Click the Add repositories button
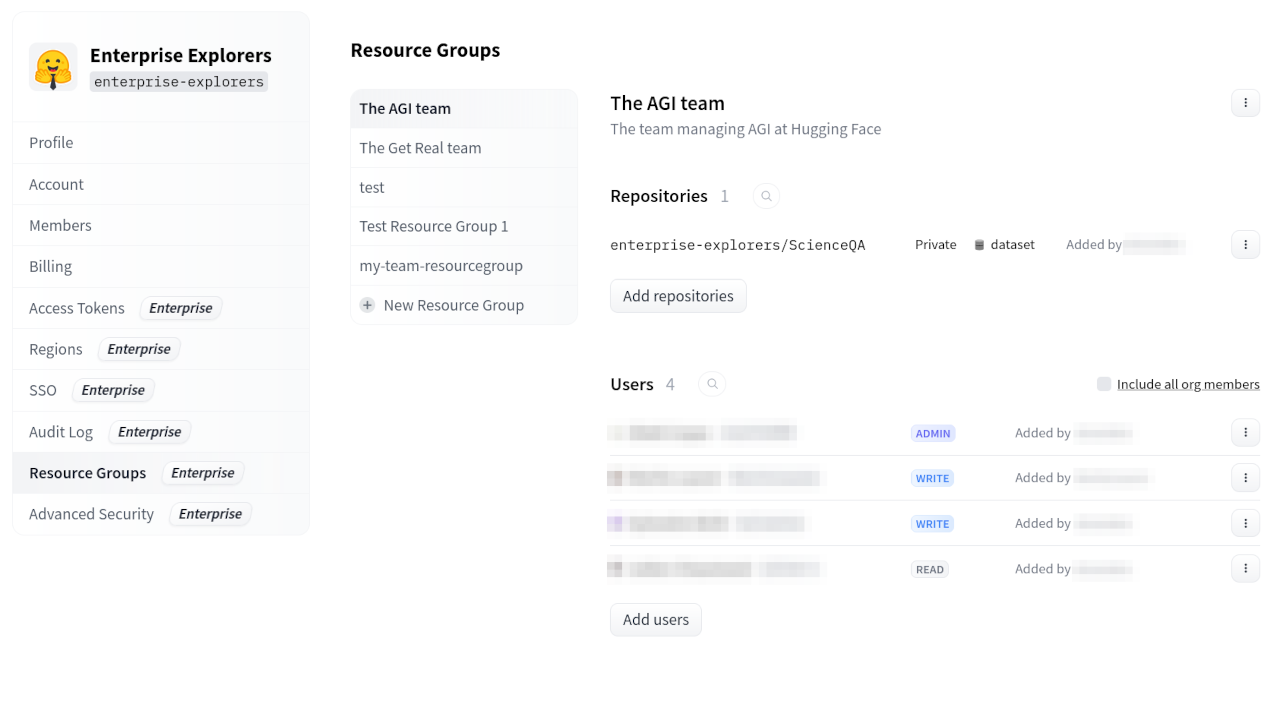1280x720 pixels. click(x=678, y=295)
